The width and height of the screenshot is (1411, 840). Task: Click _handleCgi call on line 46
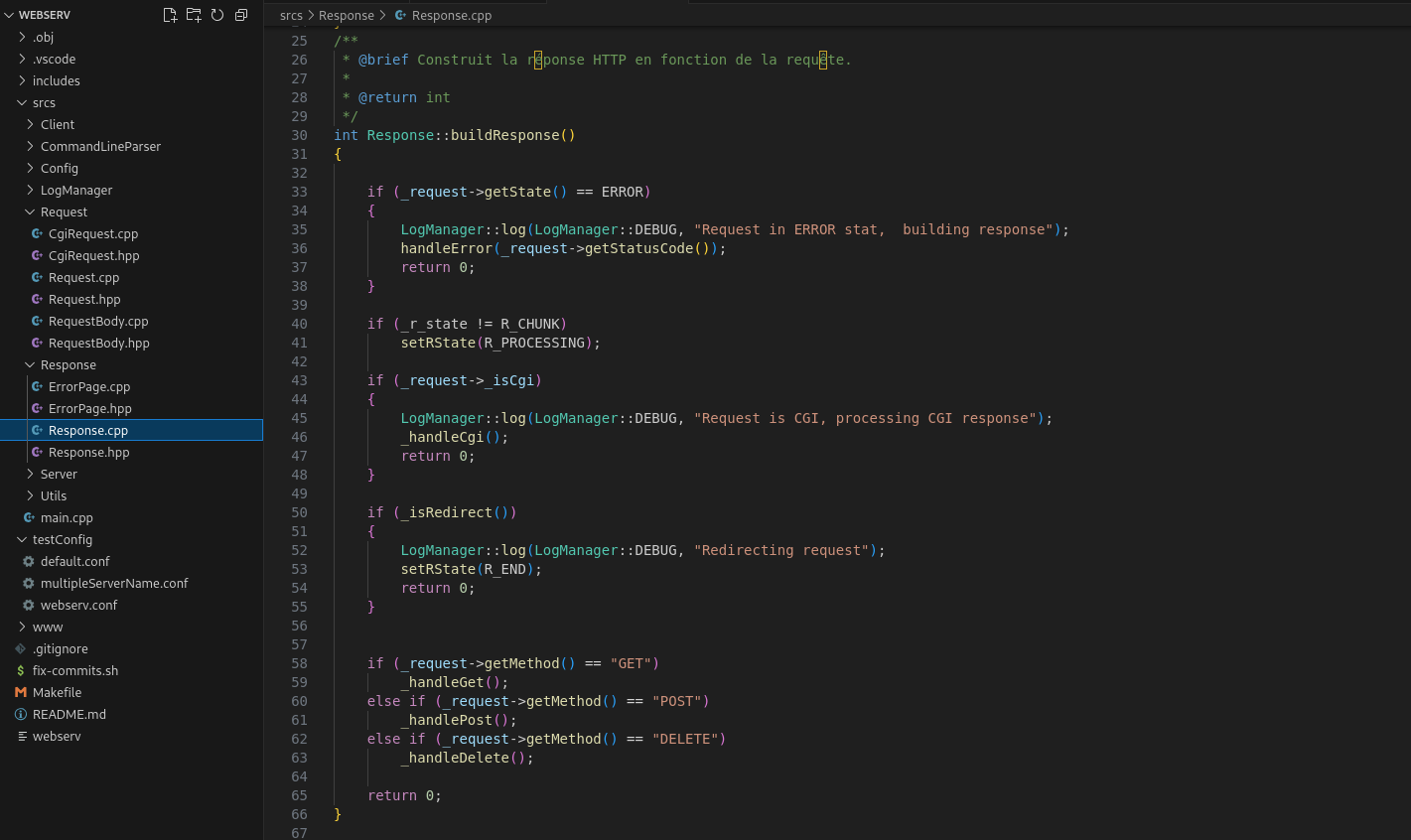(x=442, y=437)
